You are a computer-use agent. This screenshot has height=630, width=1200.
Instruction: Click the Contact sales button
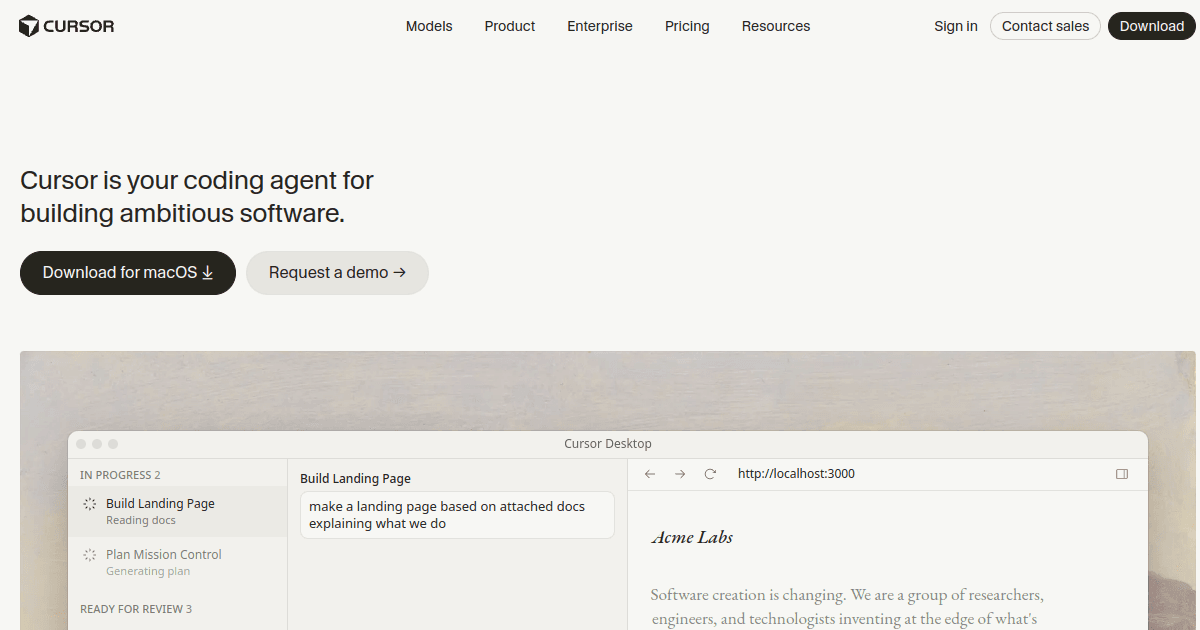(x=1045, y=26)
